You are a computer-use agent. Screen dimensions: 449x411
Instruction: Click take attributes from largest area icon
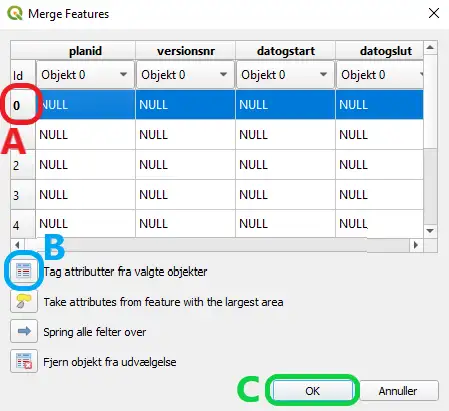24,301
